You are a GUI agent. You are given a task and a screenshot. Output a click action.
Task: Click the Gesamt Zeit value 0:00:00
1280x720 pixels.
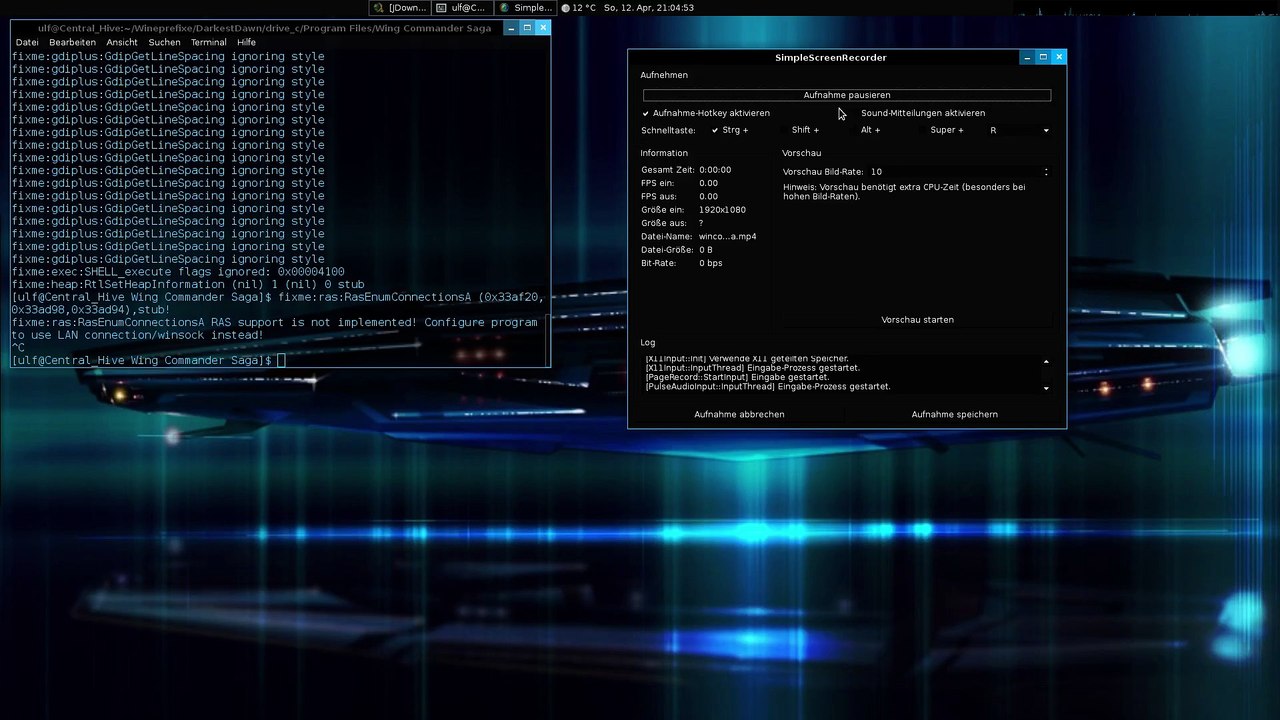pos(715,170)
